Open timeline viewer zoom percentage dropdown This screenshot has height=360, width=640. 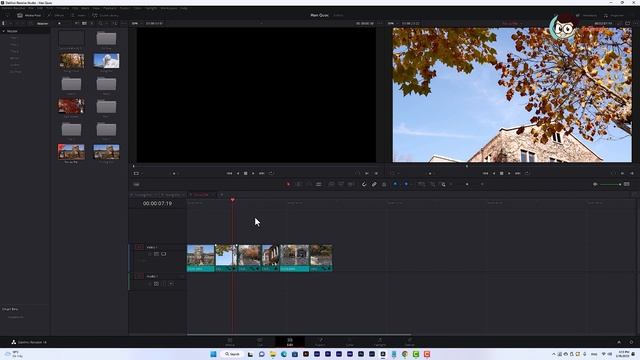[392, 23]
